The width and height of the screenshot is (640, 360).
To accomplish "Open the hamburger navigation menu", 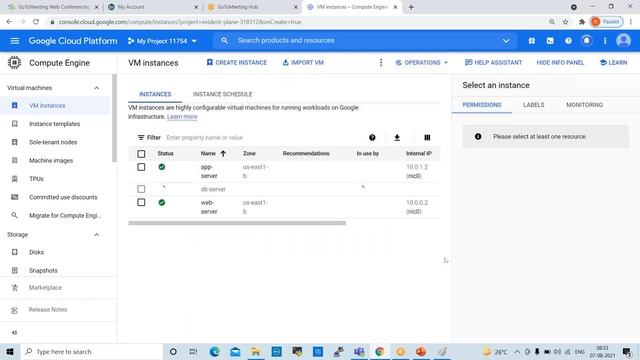I will pyautogui.click(x=15, y=41).
